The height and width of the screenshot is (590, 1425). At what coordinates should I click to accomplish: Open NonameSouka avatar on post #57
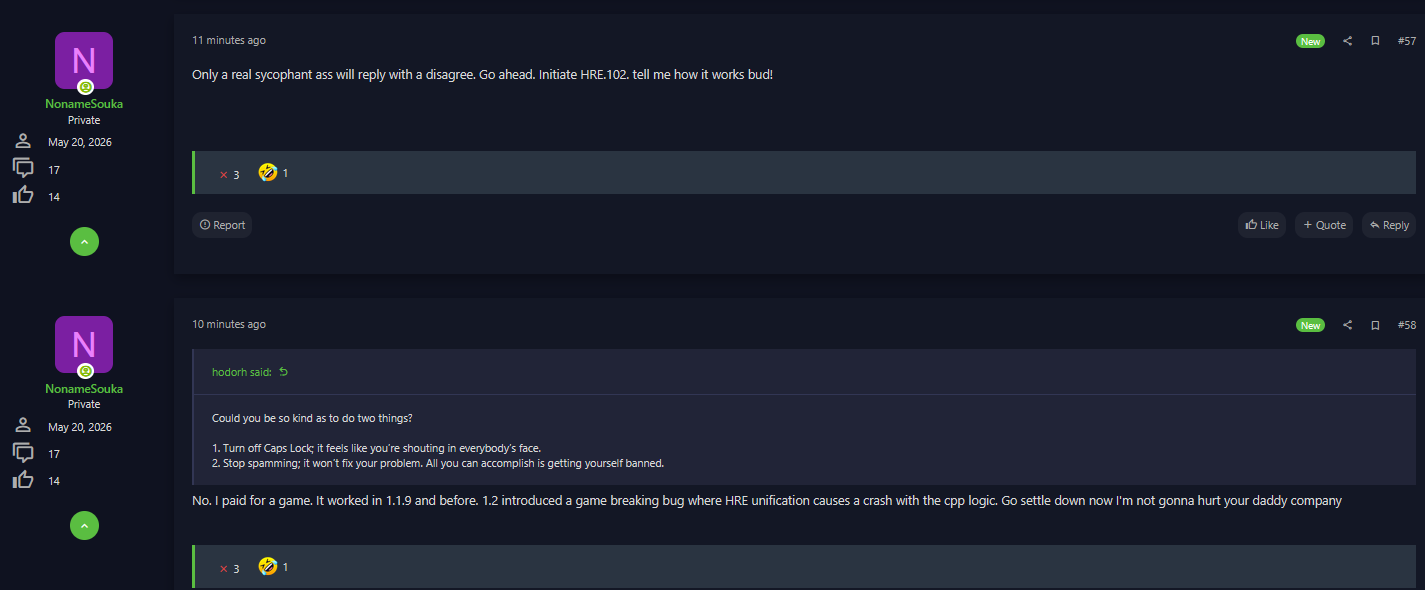click(84, 61)
